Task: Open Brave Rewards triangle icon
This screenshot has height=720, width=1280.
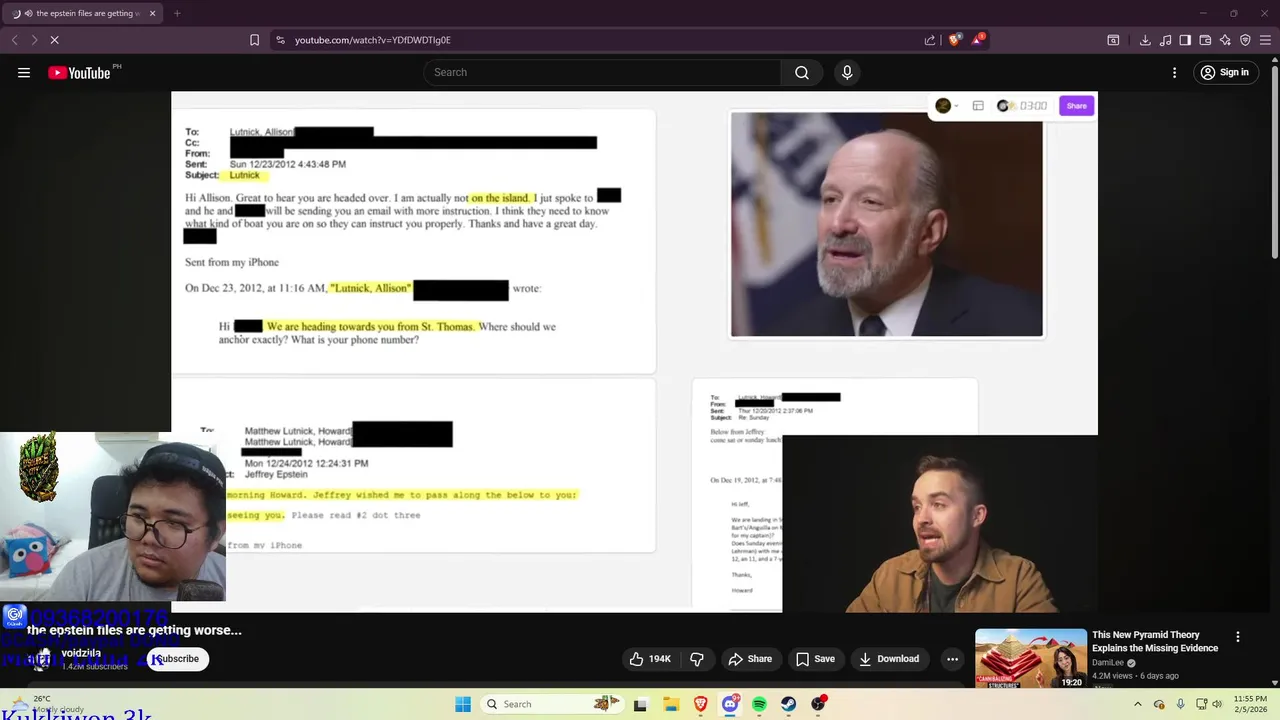Action: [x=977, y=40]
